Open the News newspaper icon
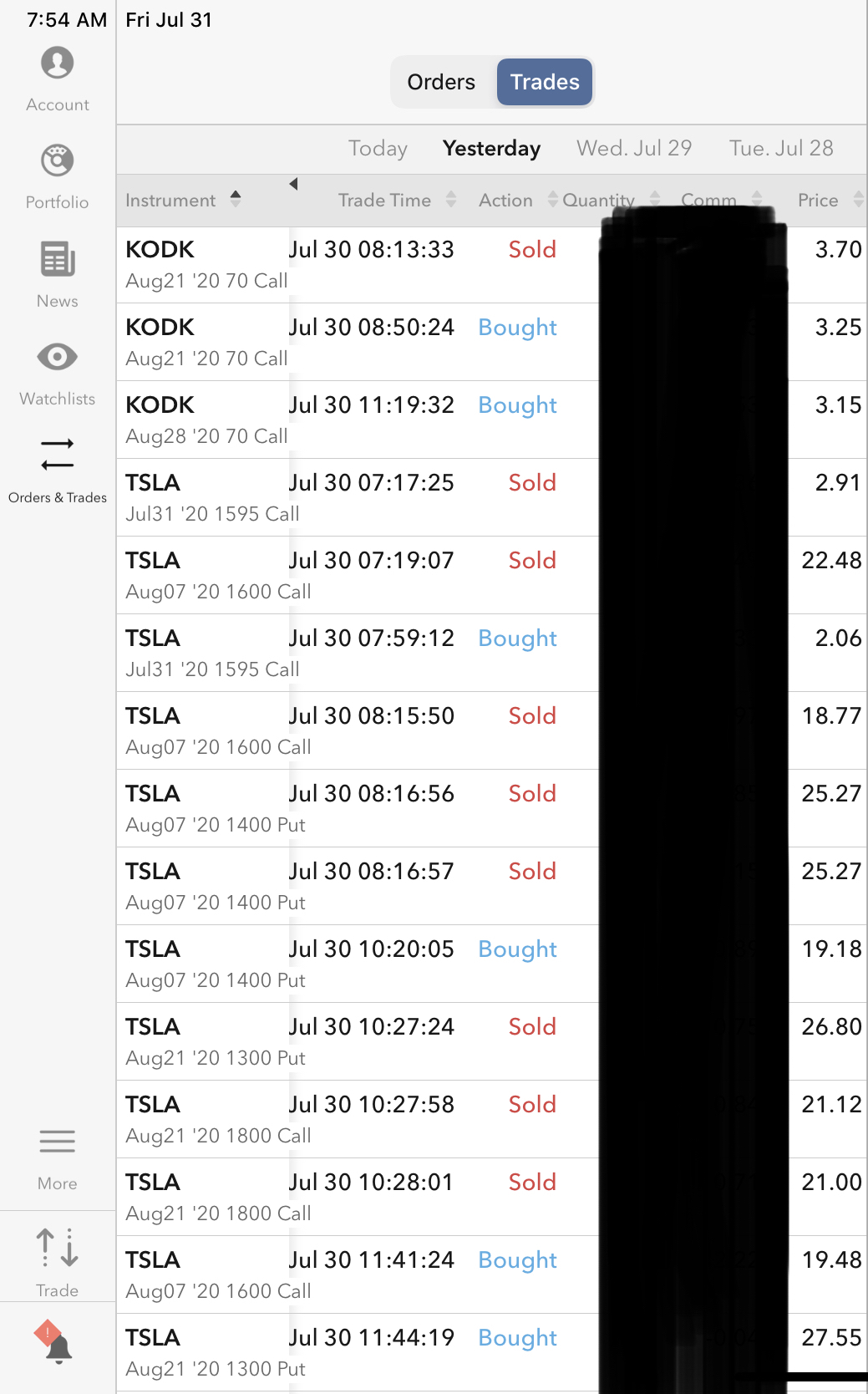The width and height of the screenshot is (868, 1394). pyautogui.click(x=57, y=259)
